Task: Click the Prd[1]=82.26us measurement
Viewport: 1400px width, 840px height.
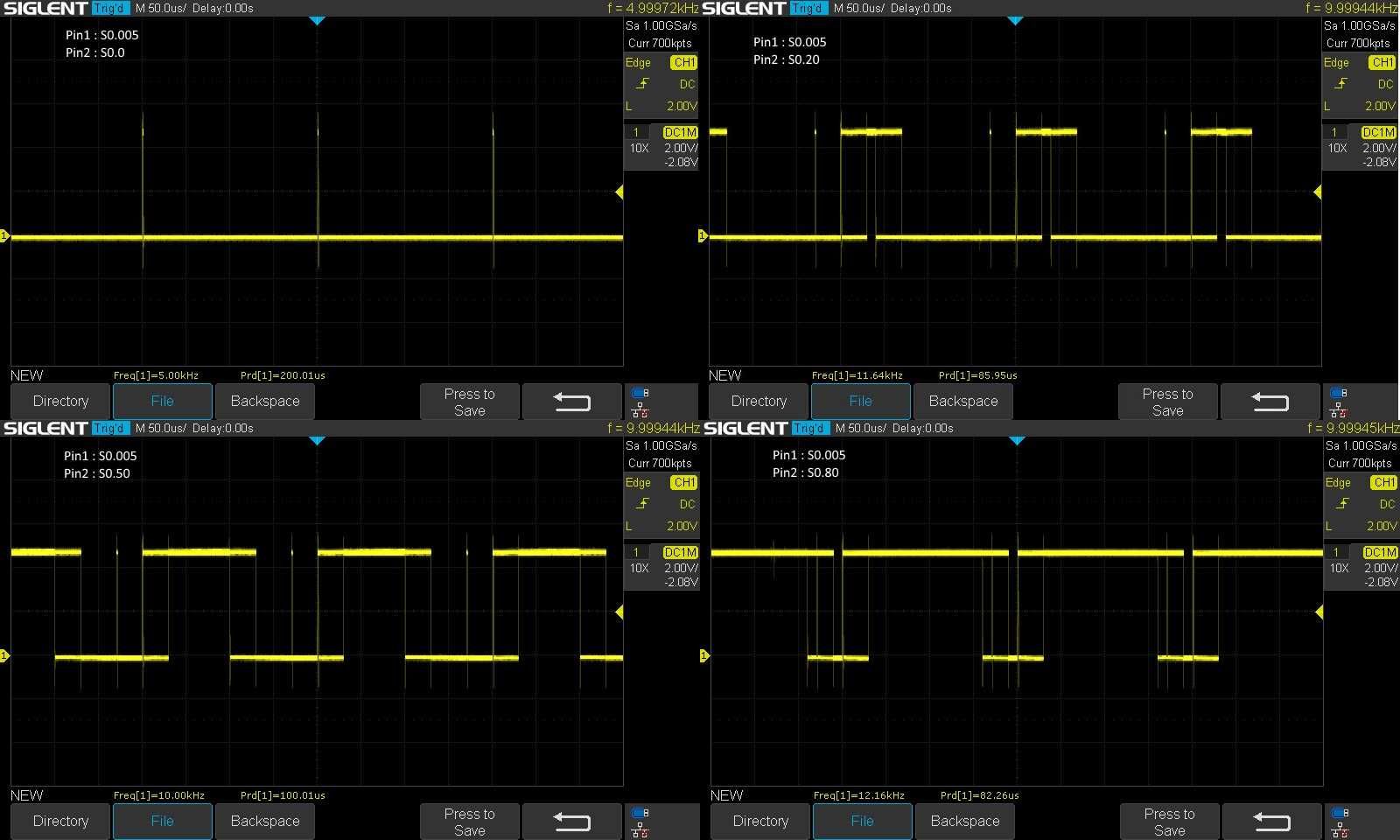Action: 980,795
